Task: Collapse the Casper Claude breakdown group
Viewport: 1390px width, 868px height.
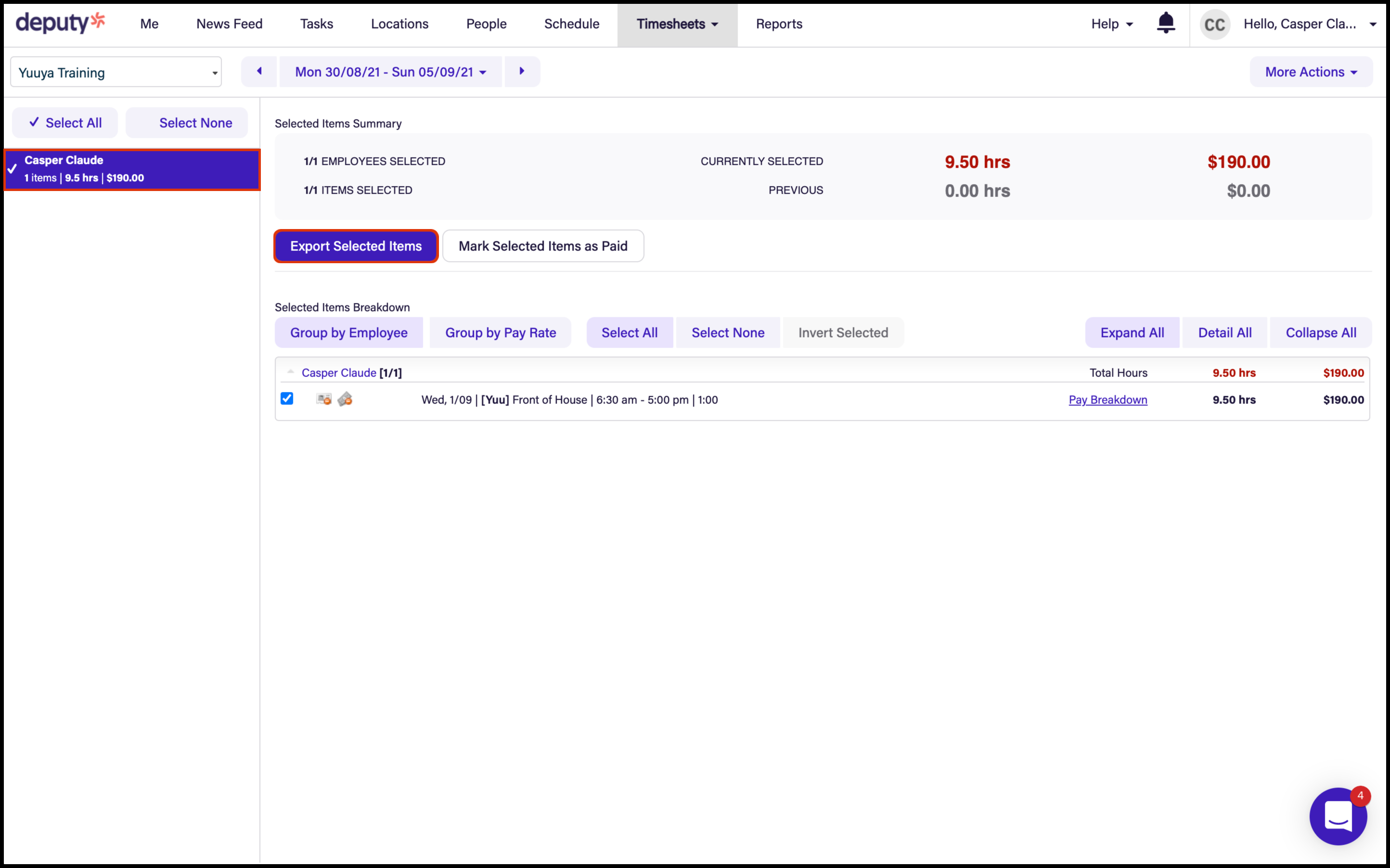Action: coord(291,372)
